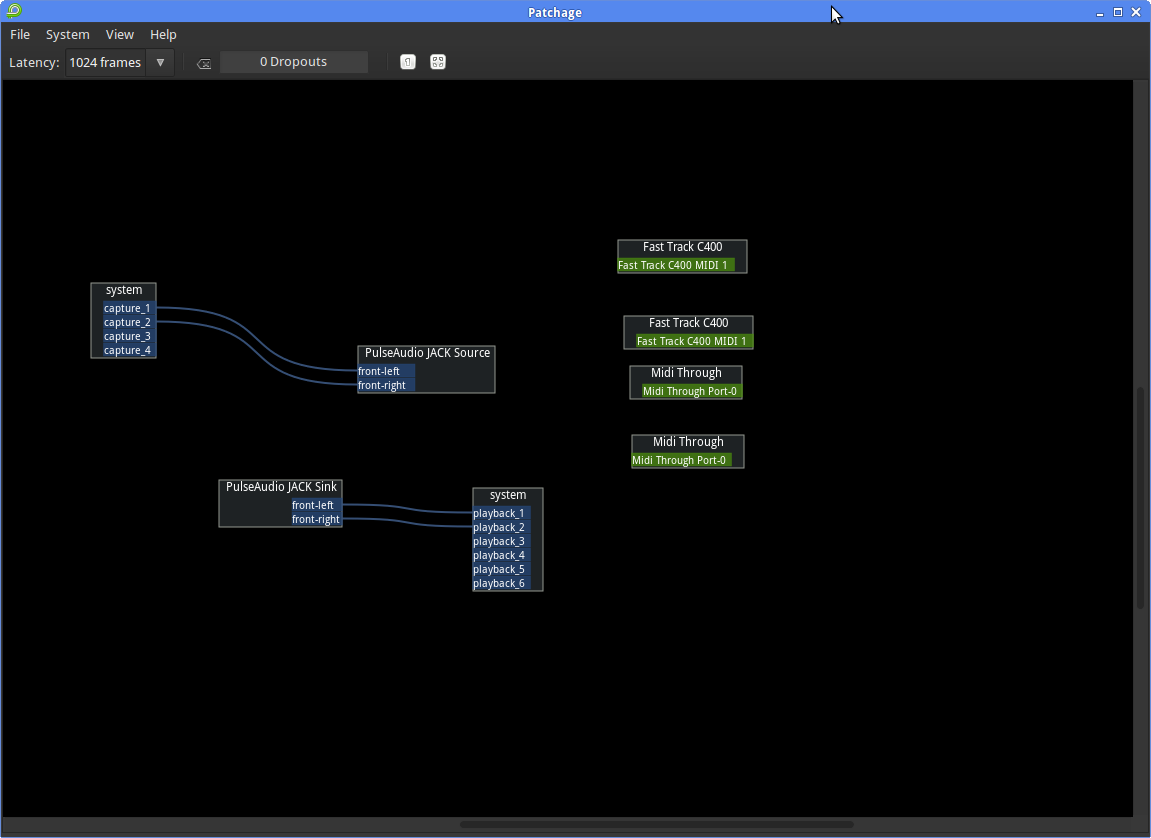Click the Patchage app icon in title bar
This screenshot has width=1151, height=838.
pos(13,12)
